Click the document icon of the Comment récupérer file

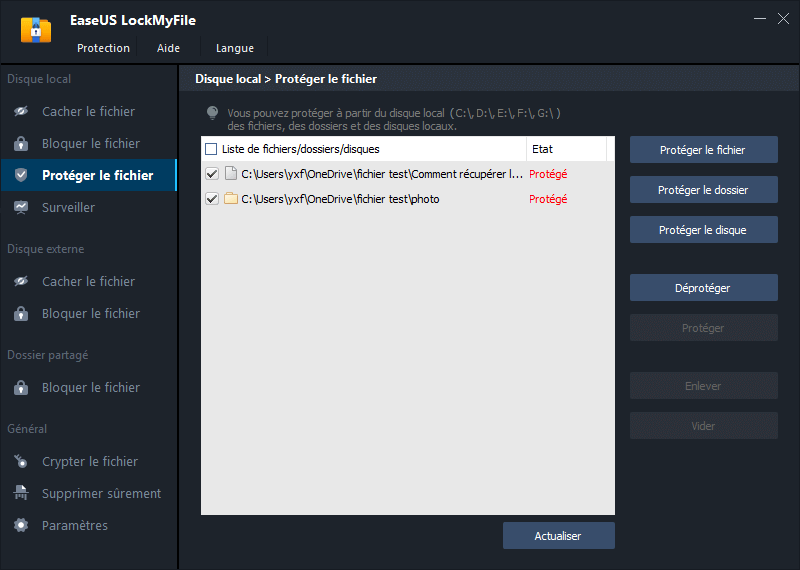click(231, 174)
